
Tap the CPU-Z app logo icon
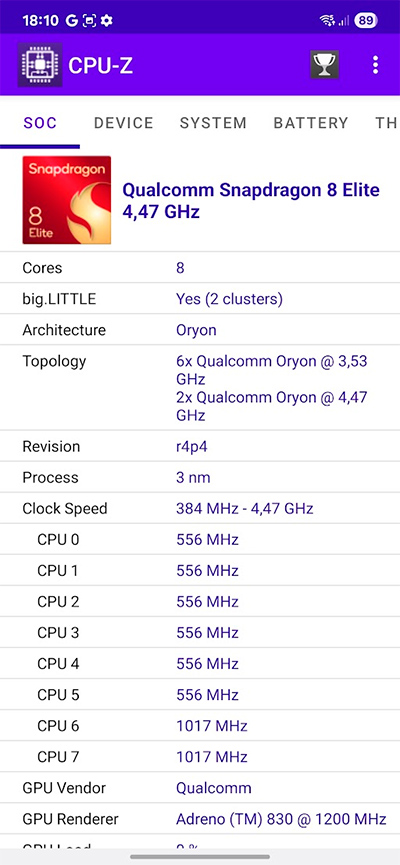[40, 65]
